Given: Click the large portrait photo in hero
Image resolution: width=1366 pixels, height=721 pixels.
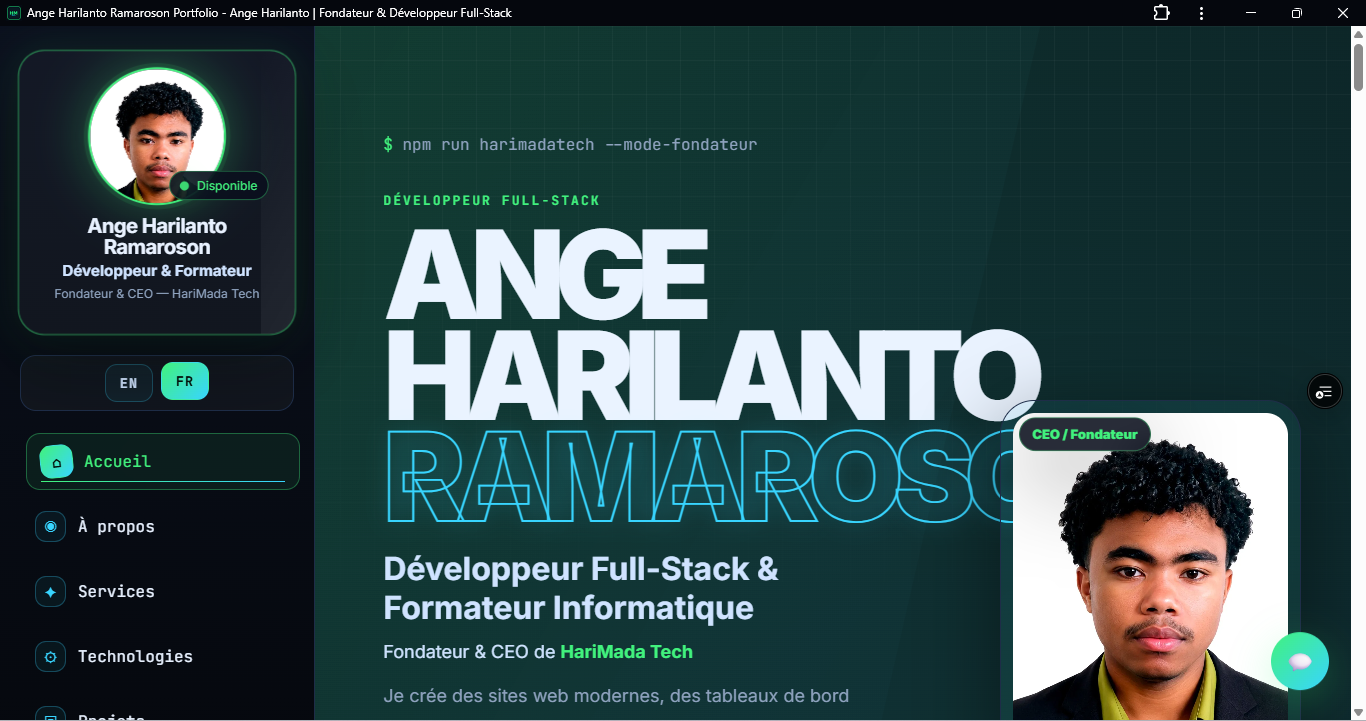Looking at the screenshot, I should (x=1150, y=566).
